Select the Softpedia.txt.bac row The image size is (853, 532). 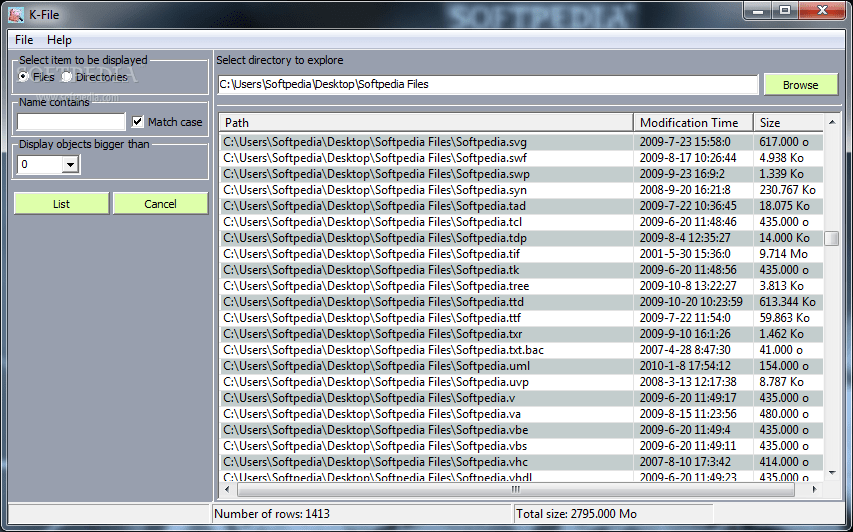click(x=521, y=350)
